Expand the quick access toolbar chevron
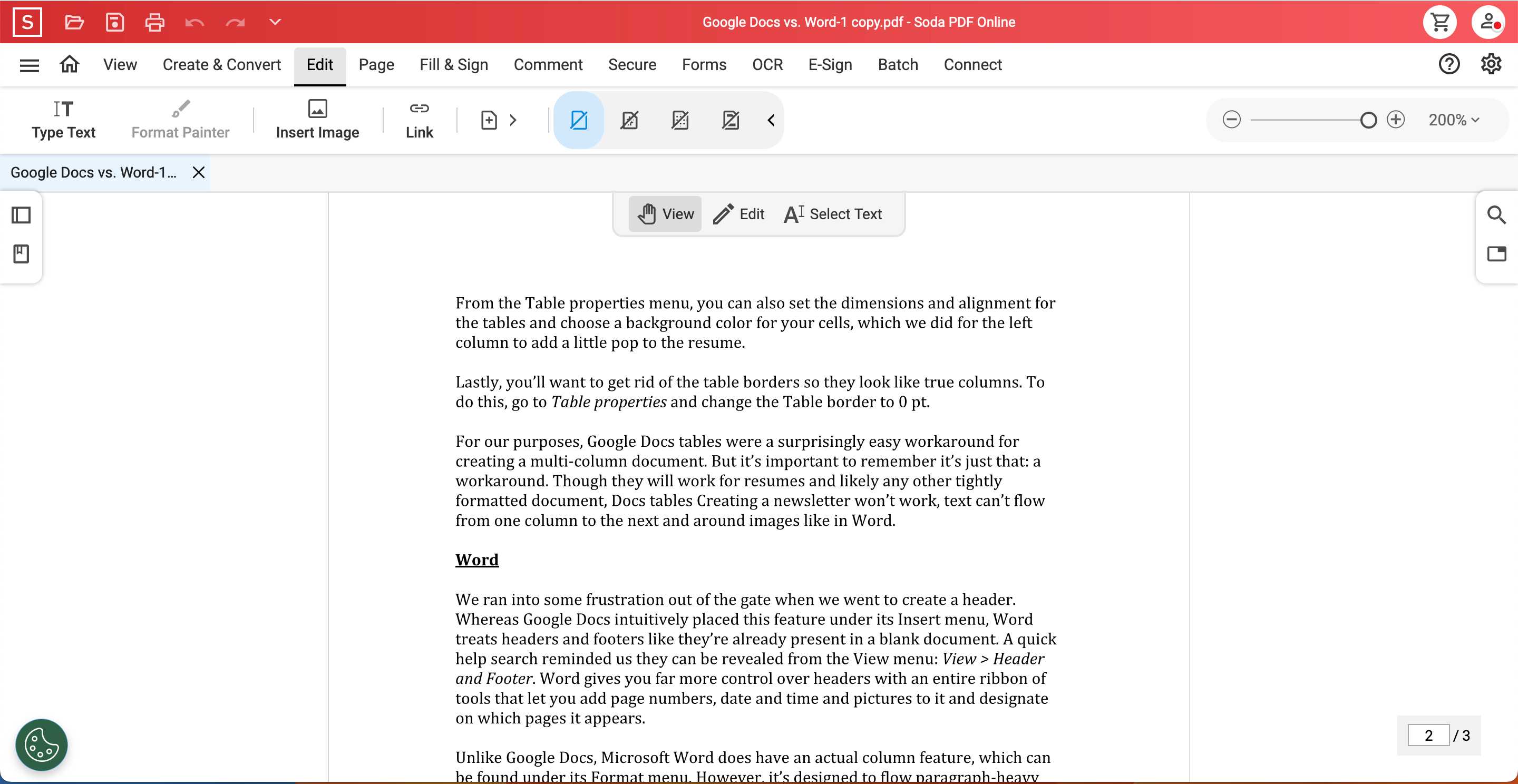Screen dimensions: 1518x784 click(275, 22)
